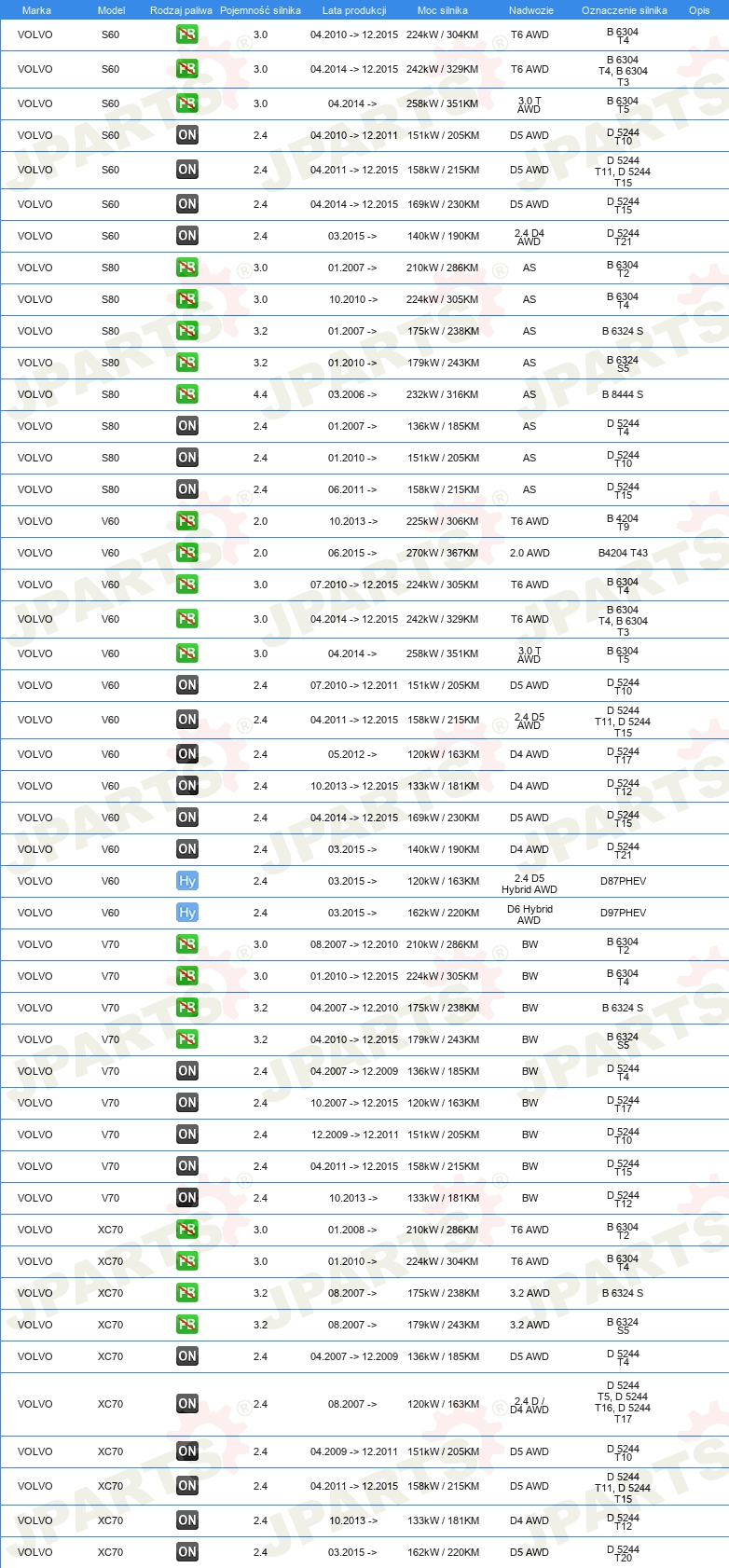Click the petrol icon in S60 224kW / 304KM row
Image resolution: width=729 pixels, height=1568 pixels.
[x=187, y=34]
